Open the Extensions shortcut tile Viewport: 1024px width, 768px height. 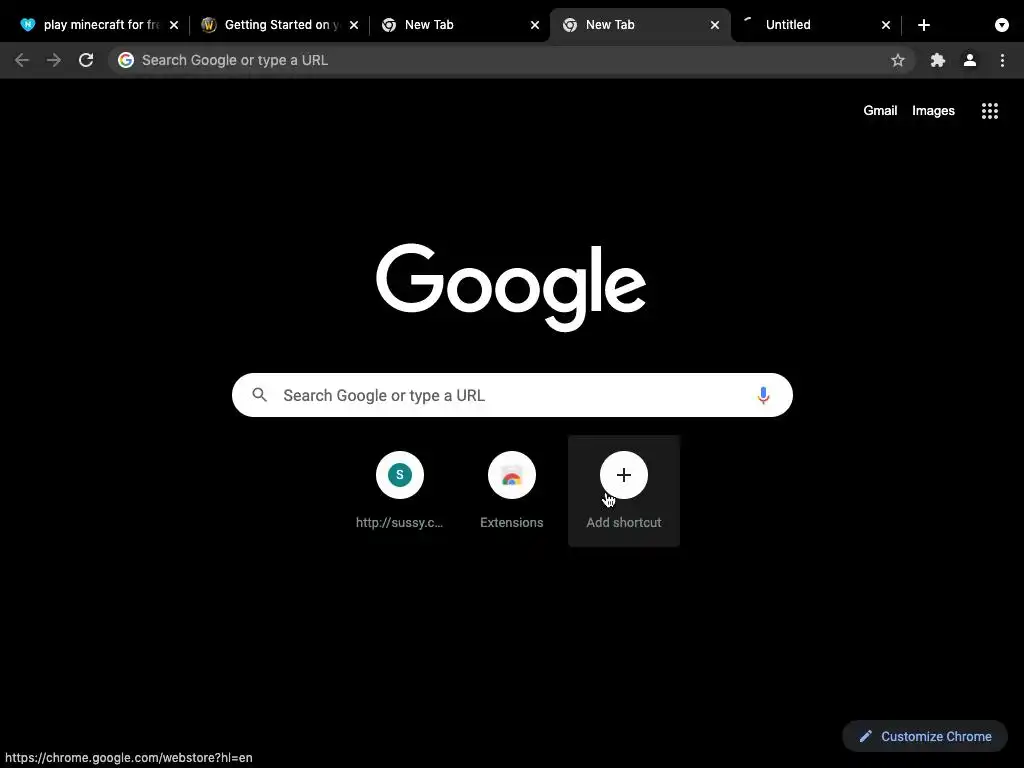[x=512, y=490]
